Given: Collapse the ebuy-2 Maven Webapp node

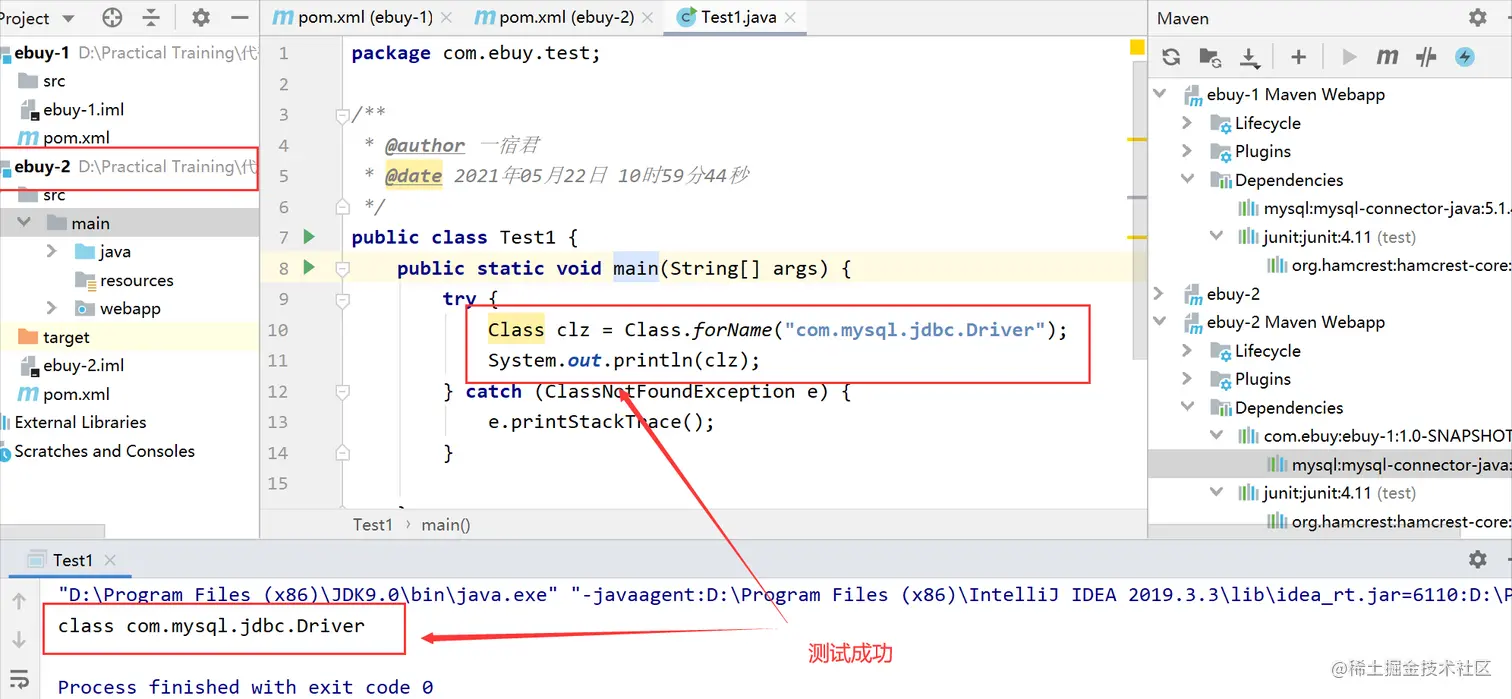Looking at the screenshot, I should pos(1160,322).
